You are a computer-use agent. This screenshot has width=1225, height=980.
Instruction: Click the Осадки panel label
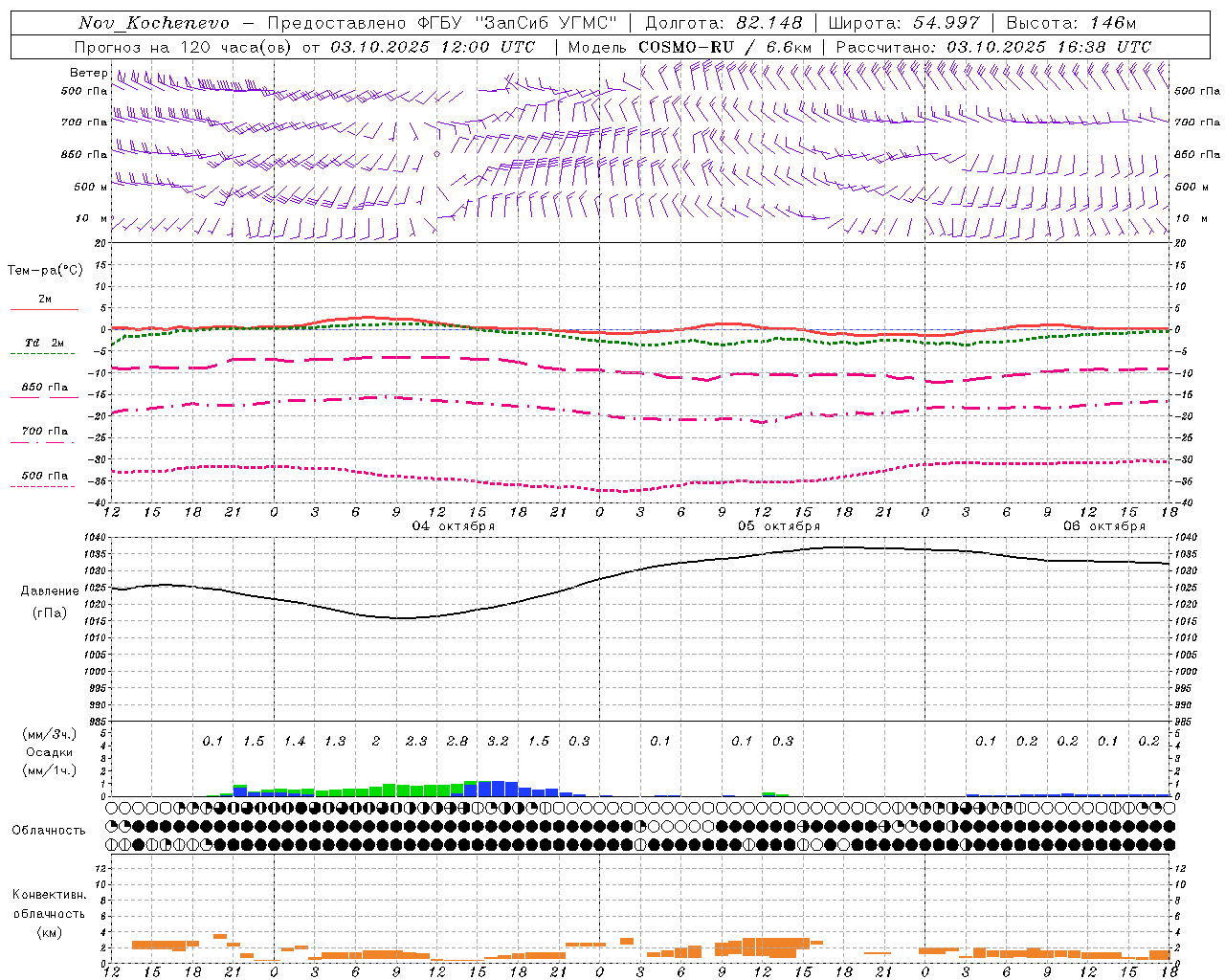pos(50,752)
